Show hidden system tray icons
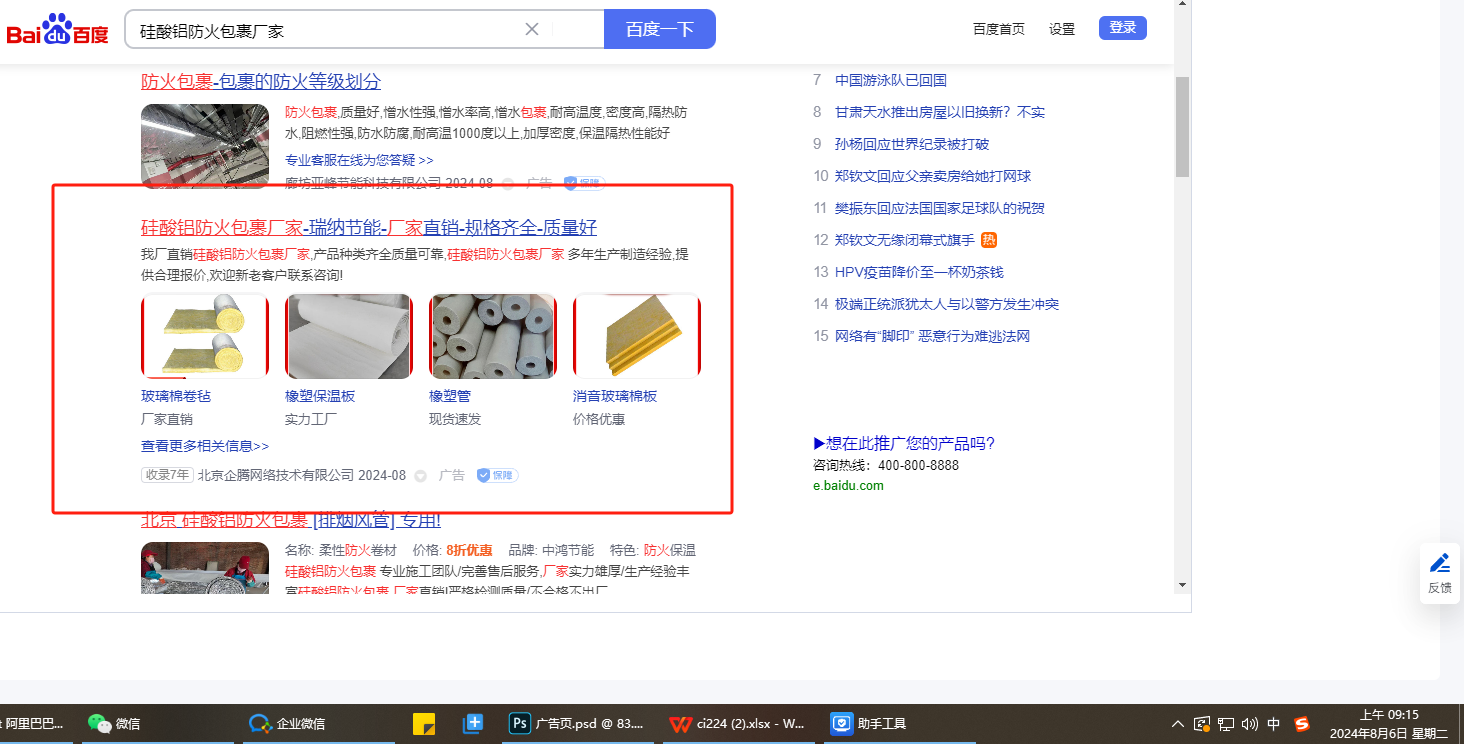 click(1178, 723)
